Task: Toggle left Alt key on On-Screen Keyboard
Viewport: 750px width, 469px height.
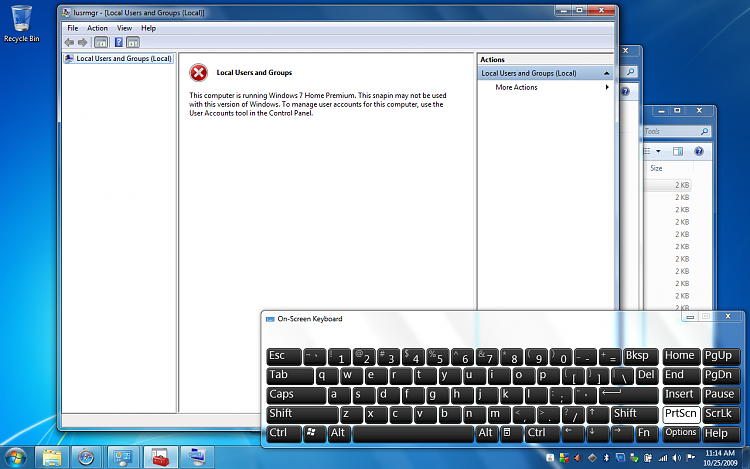Action: pos(339,433)
